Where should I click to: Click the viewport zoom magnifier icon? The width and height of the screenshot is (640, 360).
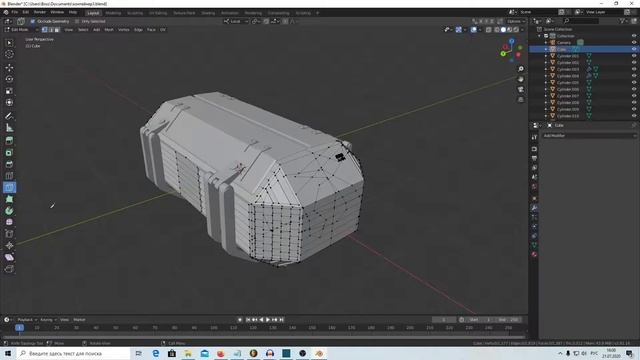pyautogui.click(x=521, y=69)
